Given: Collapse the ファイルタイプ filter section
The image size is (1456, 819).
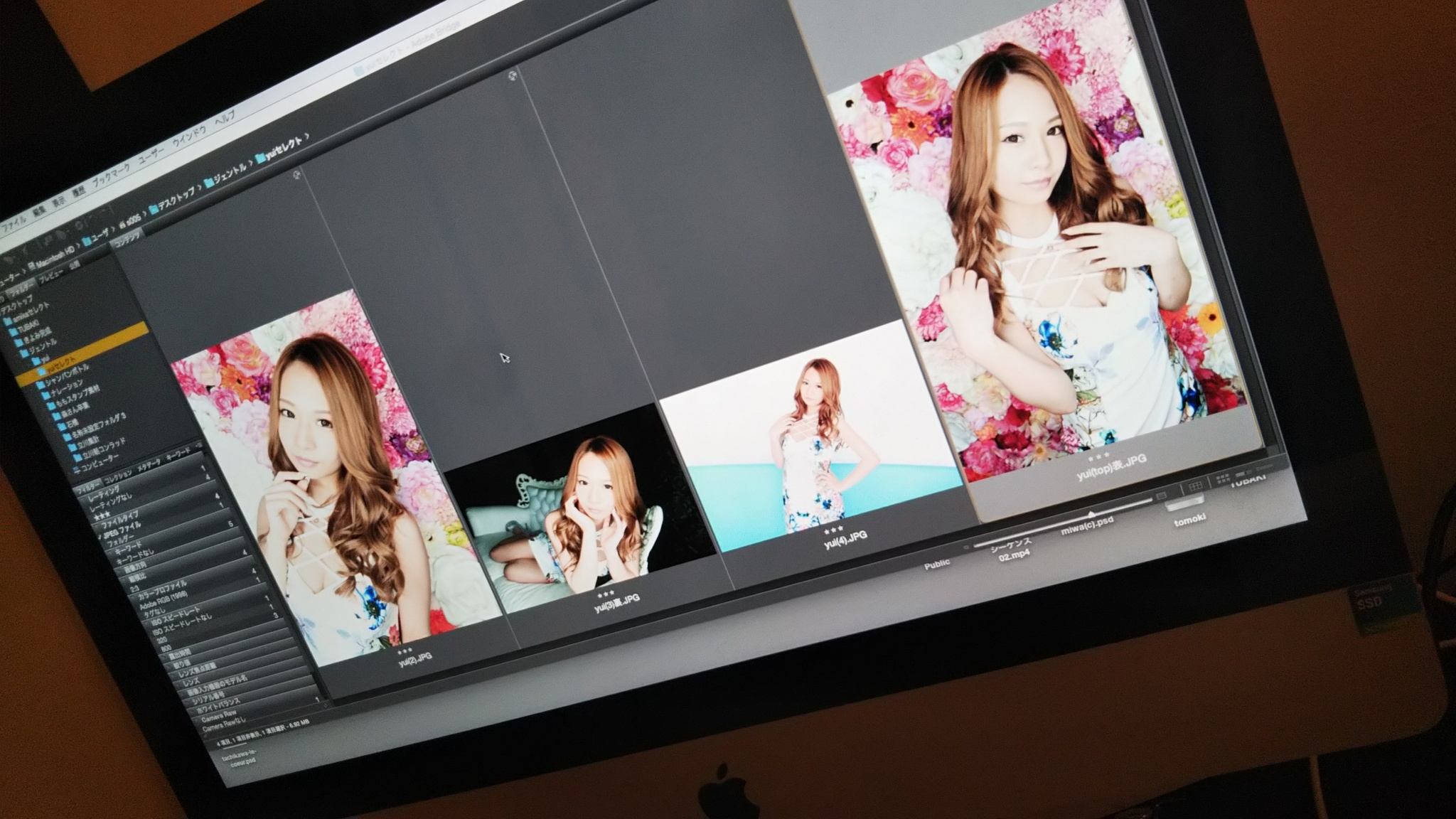Looking at the screenshot, I should pyautogui.click(x=120, y=519).
